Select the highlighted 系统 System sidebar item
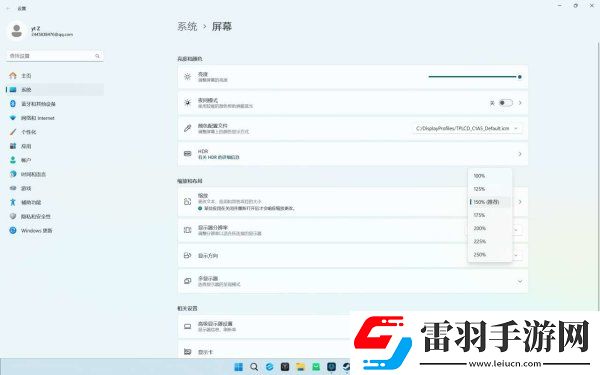The height and width of the screenshot is (375, 600). point(55,90)
